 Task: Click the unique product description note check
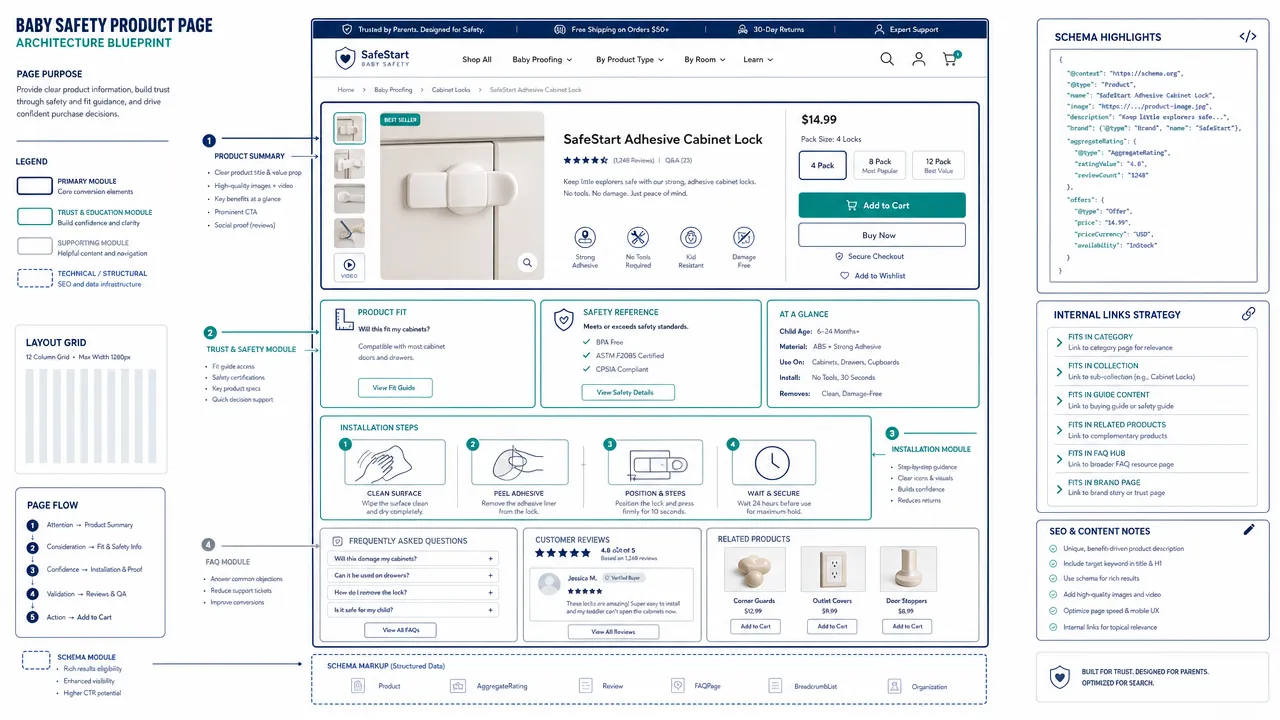point(1053,548)
